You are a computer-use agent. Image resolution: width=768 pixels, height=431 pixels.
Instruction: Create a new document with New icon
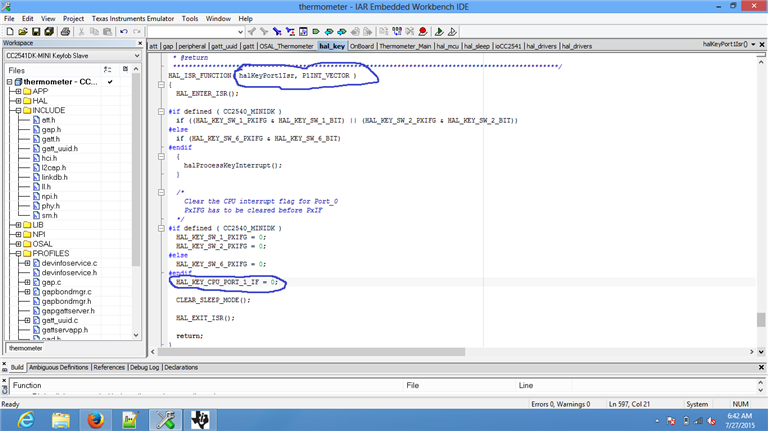10,32
